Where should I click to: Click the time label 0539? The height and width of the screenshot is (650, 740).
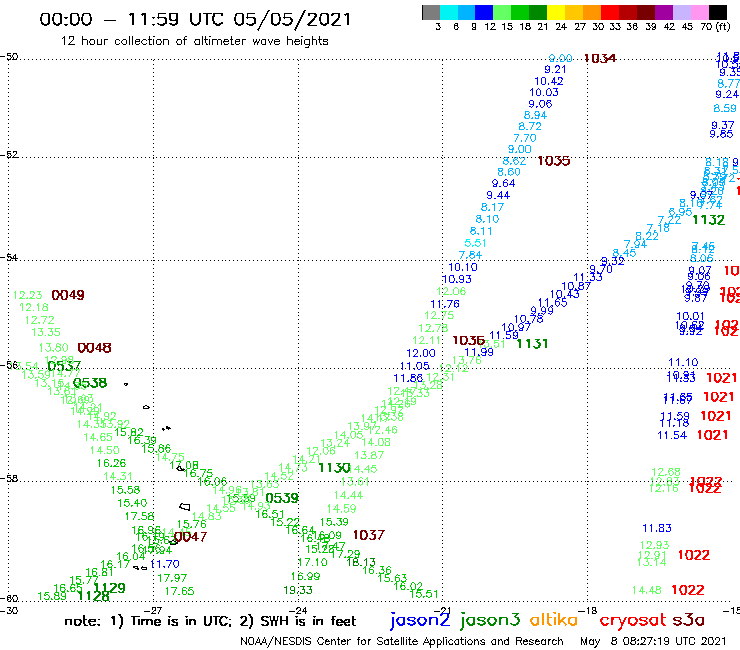coord(282,498)
